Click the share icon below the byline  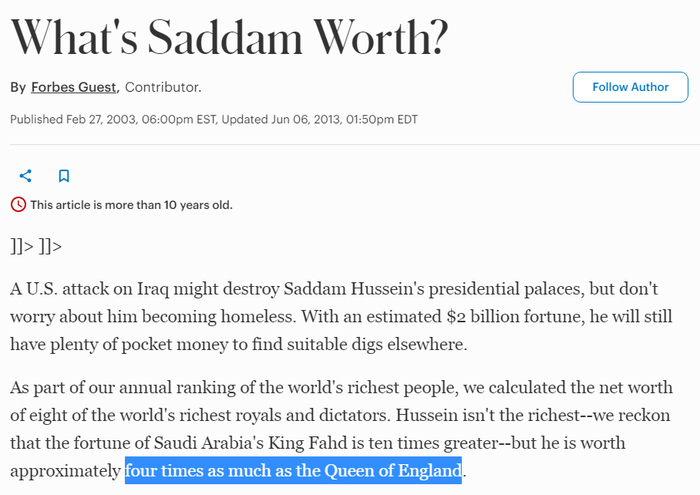[26, 175]
